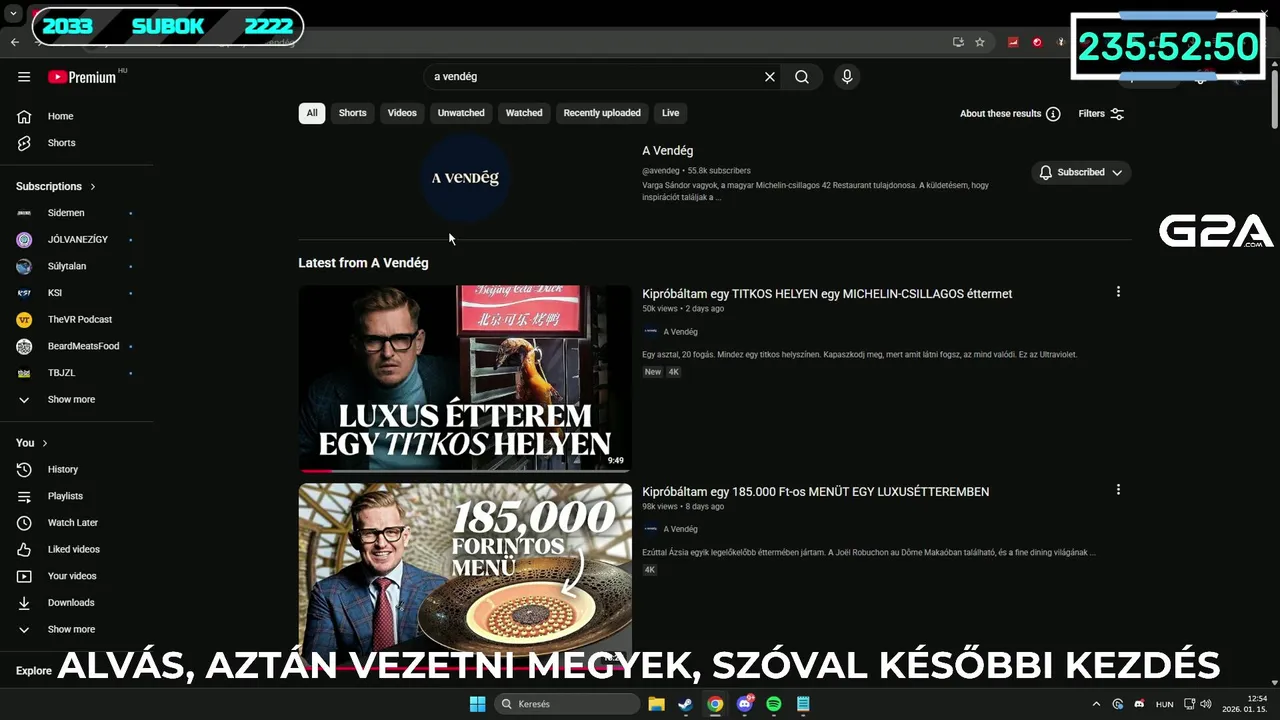Select the Videos filter chip
This screenshot has height=720, width=1280.
point(402,113)
